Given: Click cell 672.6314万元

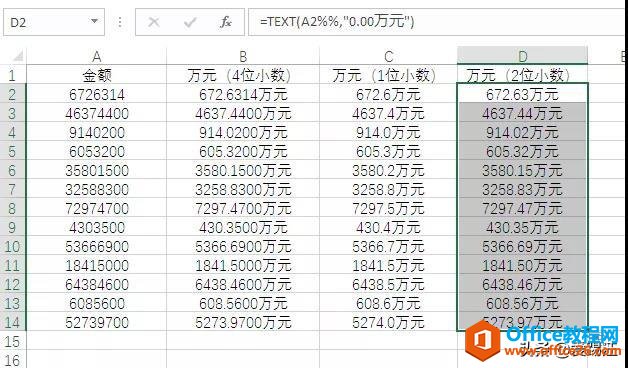Looking at the screenshot, I should pyautogui.click(x=243, y=94).
